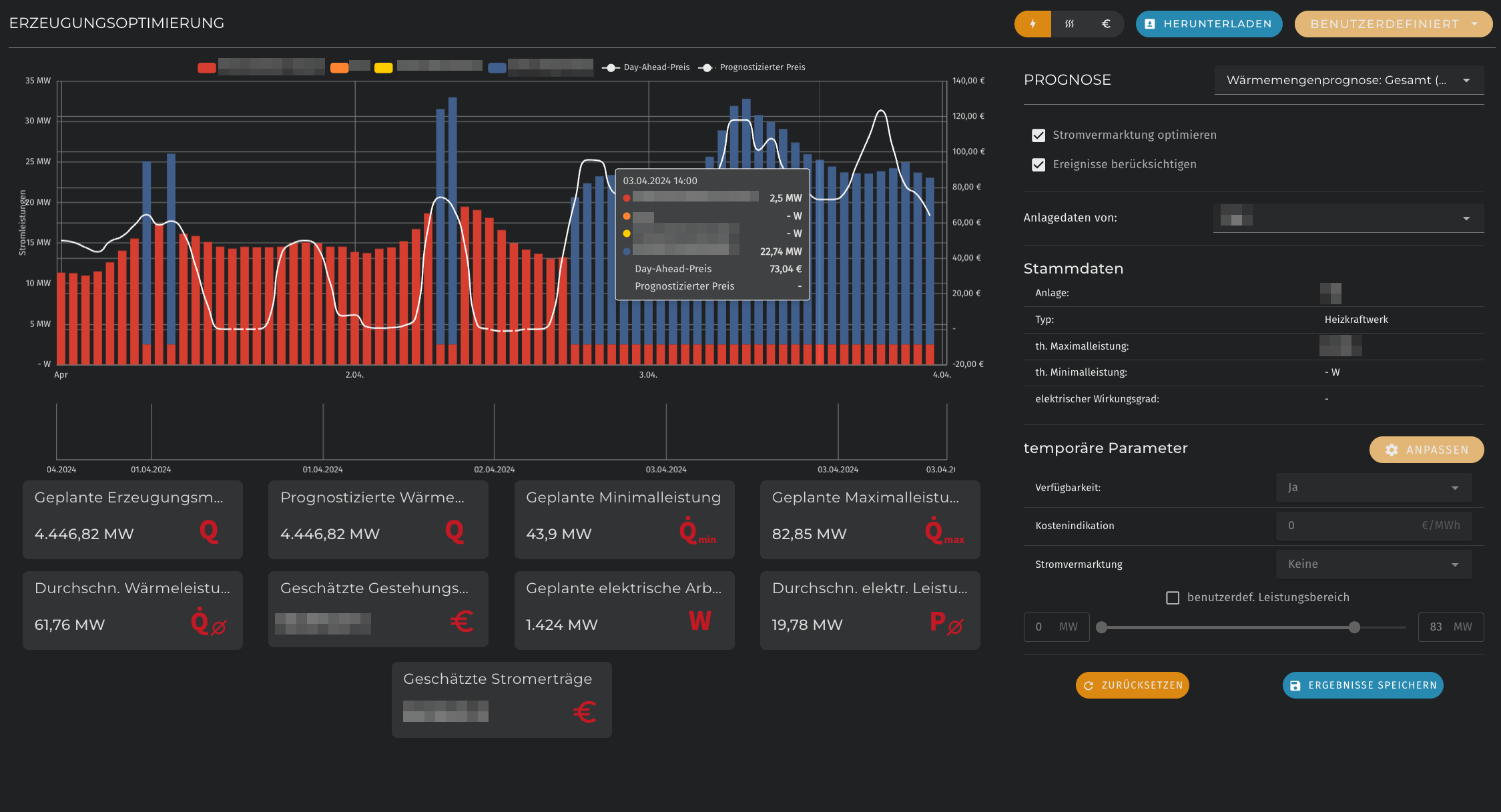Expand the Anlagedaten von dropdown

[x=1348, y=218]
